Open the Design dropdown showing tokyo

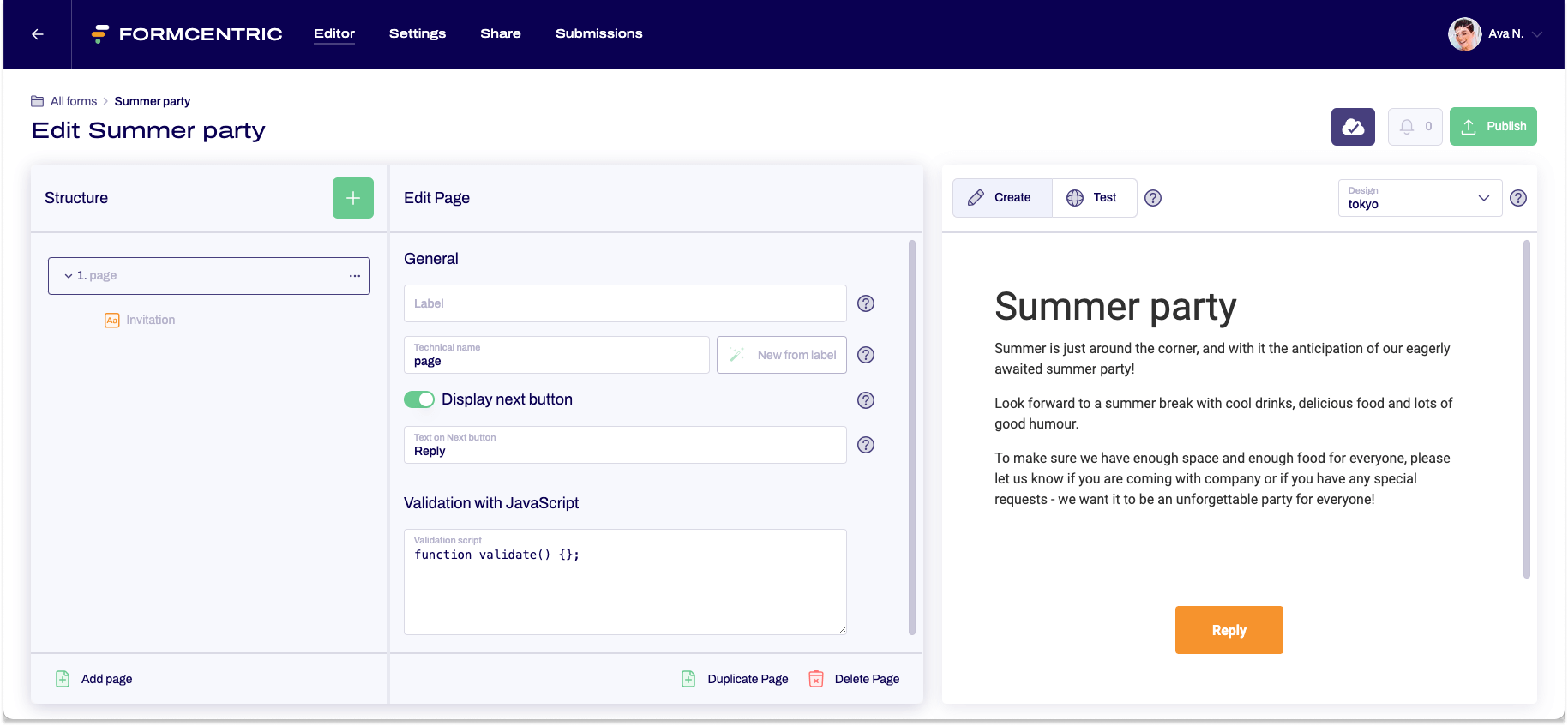coord(1420,198)
